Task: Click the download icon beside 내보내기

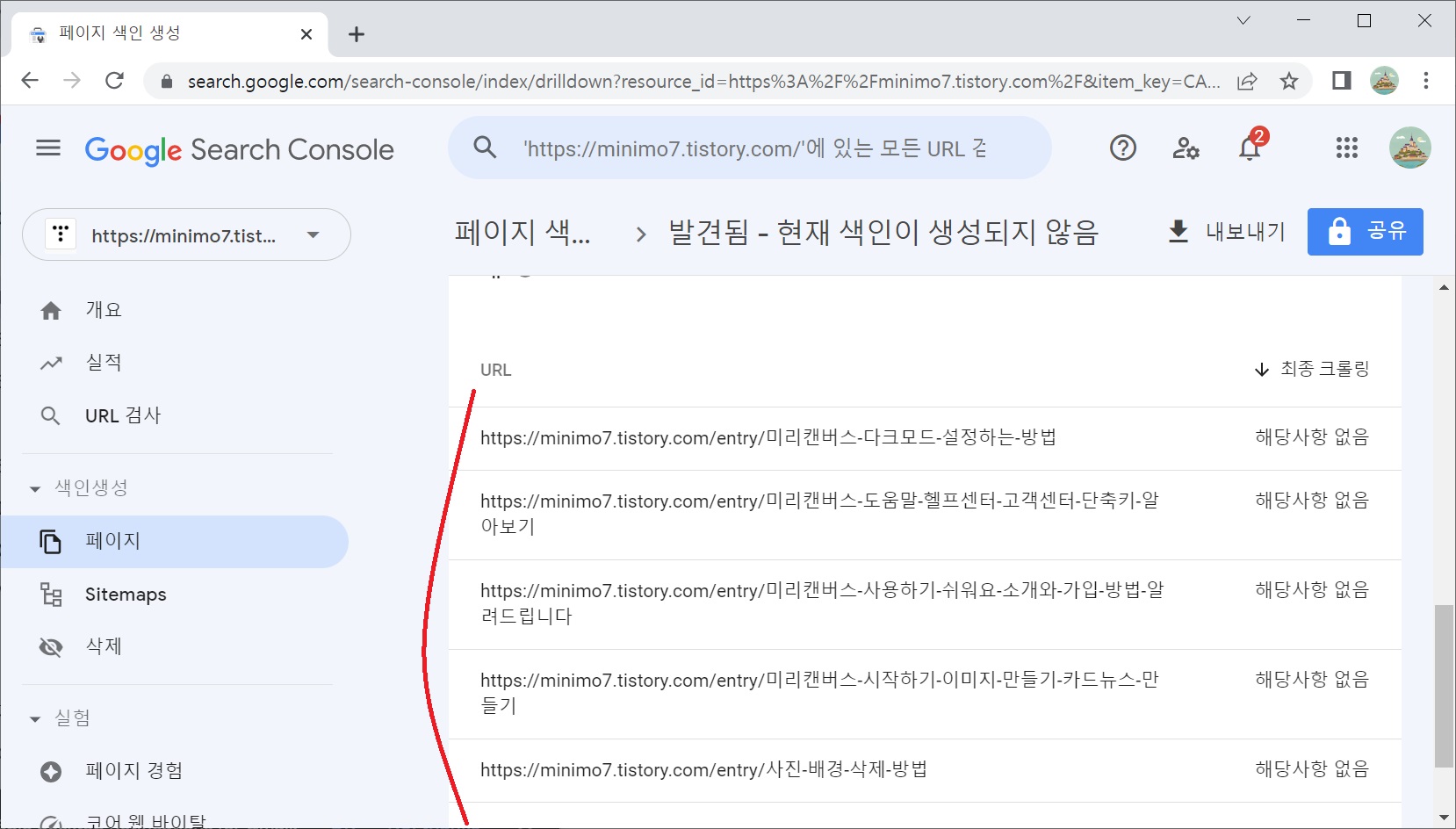Action: pyautogui.click(x=1178, y=232)
